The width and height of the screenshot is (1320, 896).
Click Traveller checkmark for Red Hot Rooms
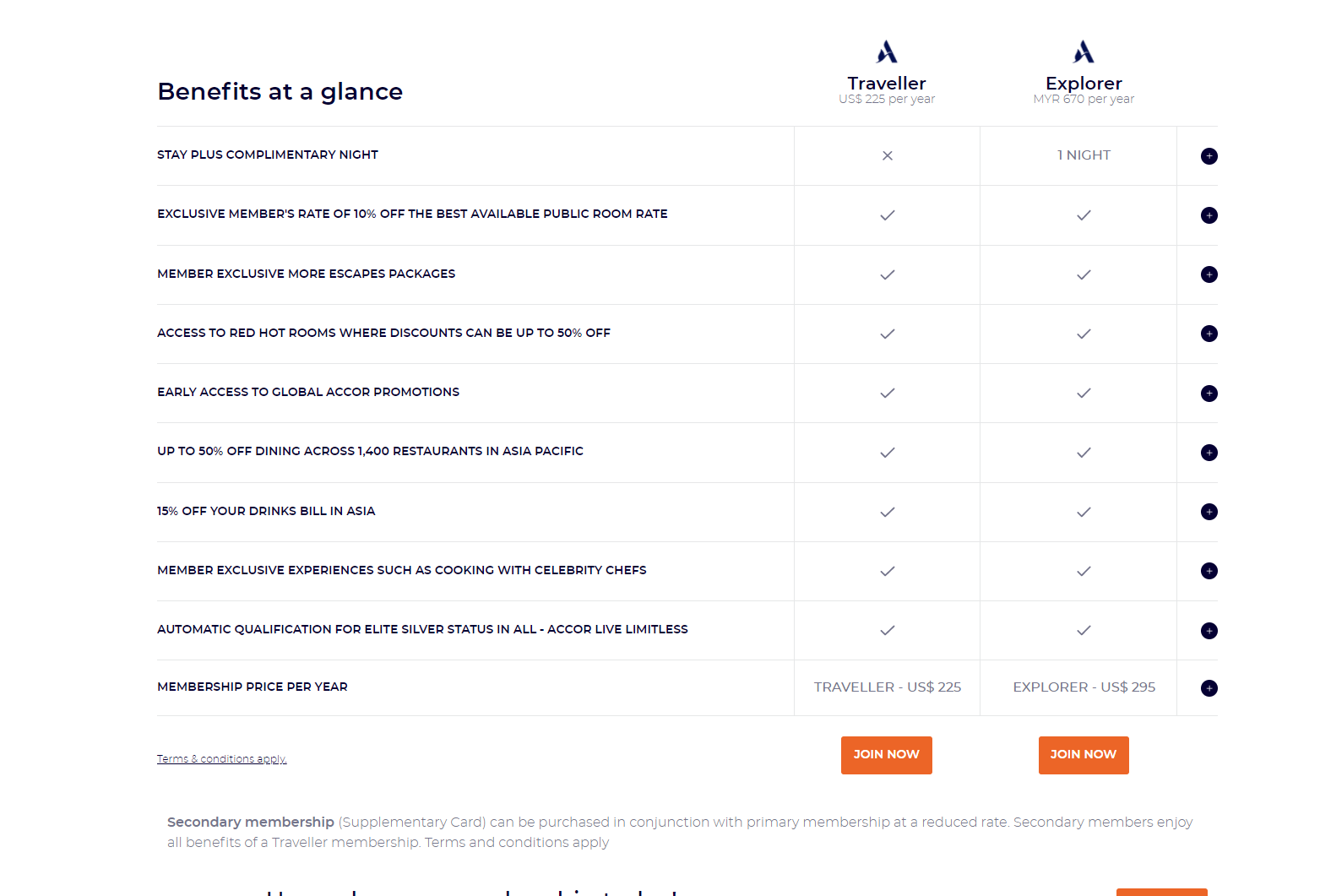pyautogui.click(x=888, y=334)
